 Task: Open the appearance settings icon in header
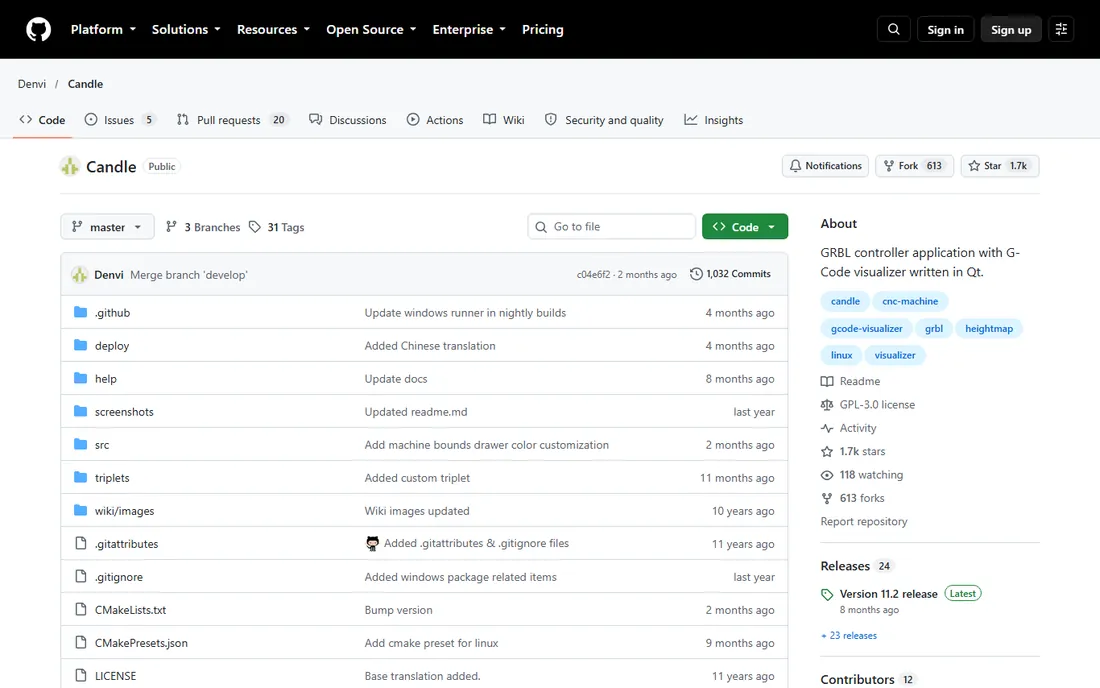click(x=1061, y=29)
